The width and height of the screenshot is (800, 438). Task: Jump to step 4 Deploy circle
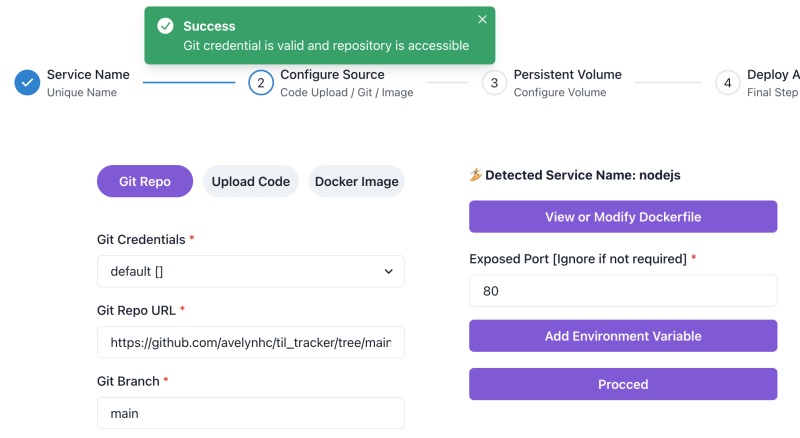tap(728, 83)
